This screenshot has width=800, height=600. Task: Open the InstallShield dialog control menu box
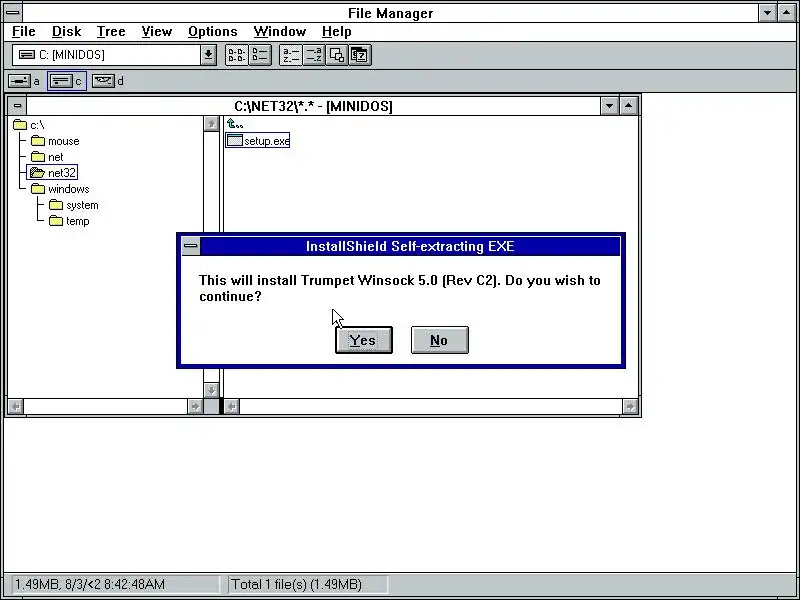(x=191, y=246)
